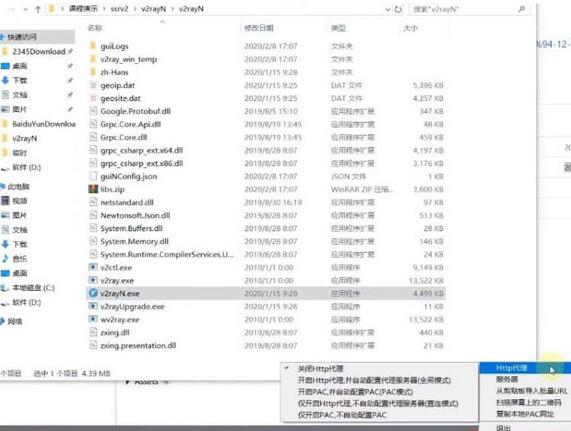Click the search magnifier icon
571x431 pixels.
521,9
